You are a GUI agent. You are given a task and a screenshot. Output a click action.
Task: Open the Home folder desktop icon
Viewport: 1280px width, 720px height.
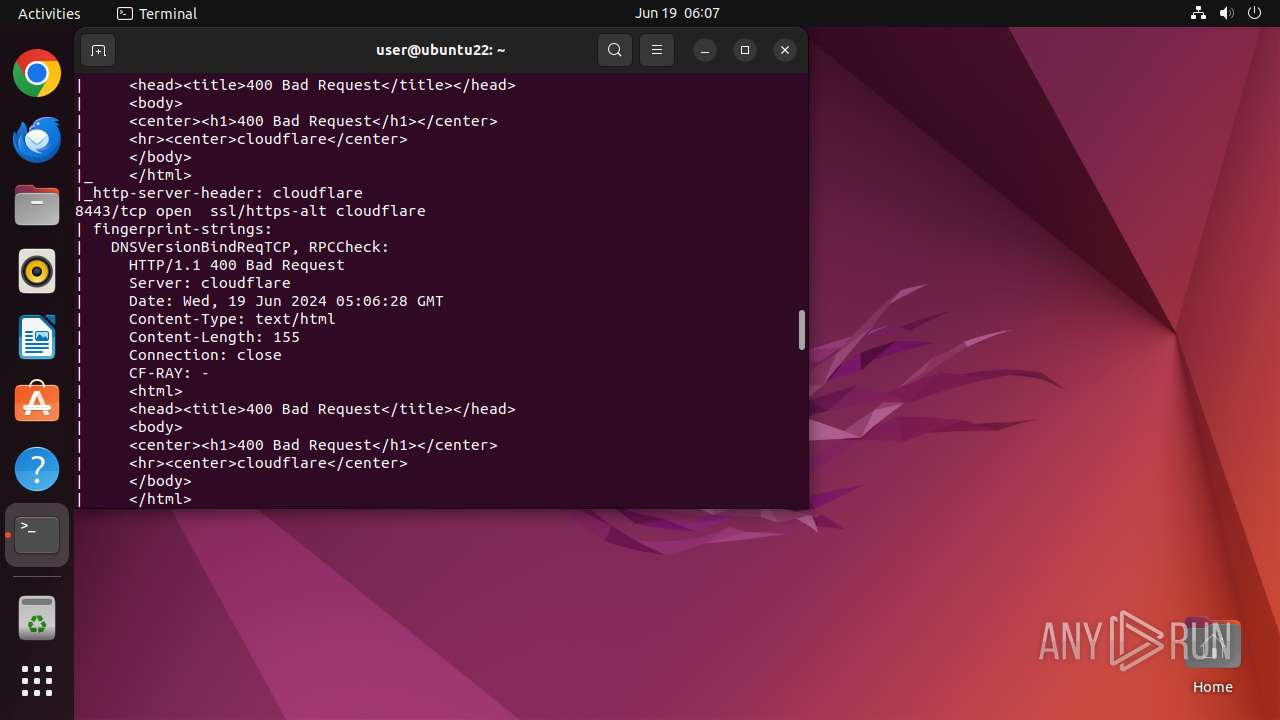[x=1212, y=655]
